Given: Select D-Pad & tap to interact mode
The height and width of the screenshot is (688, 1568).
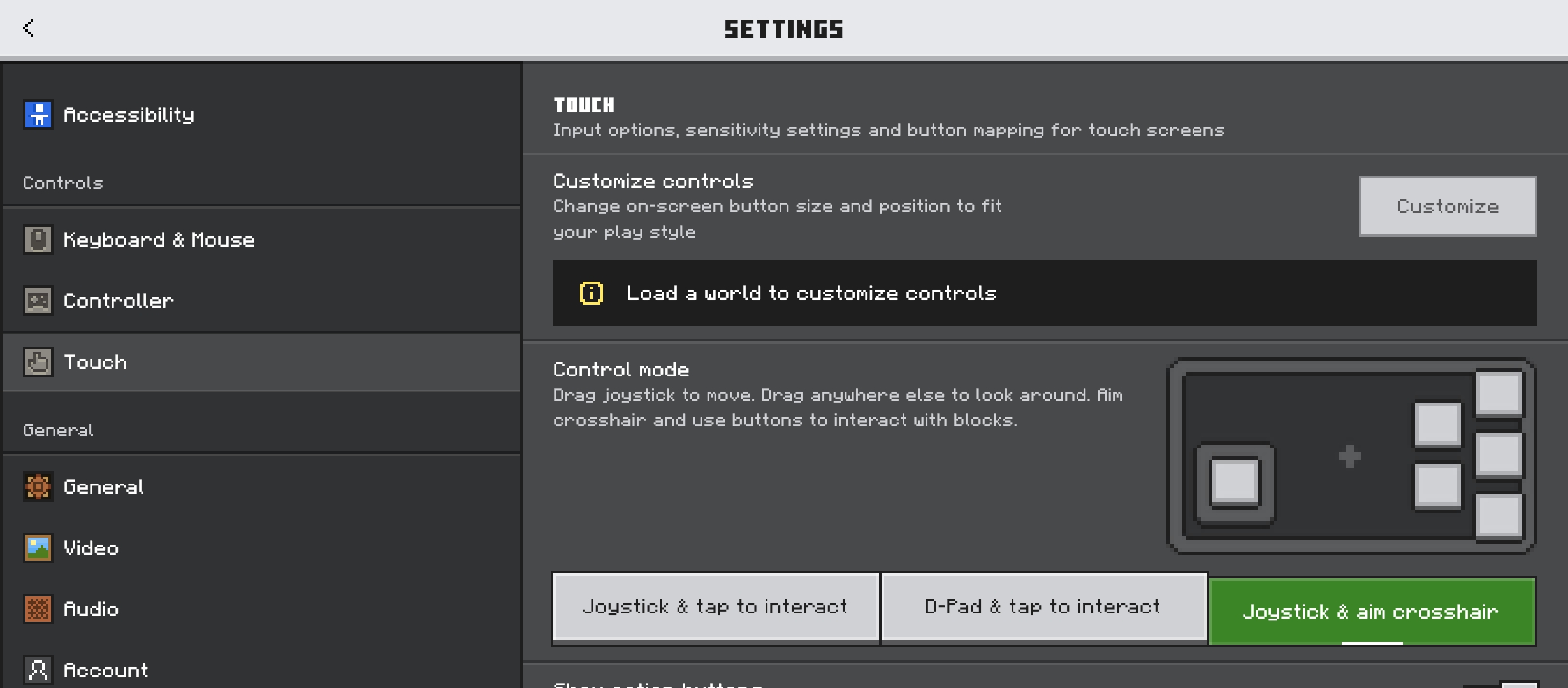Looking at the screenshot, I should click(1043, 606).
